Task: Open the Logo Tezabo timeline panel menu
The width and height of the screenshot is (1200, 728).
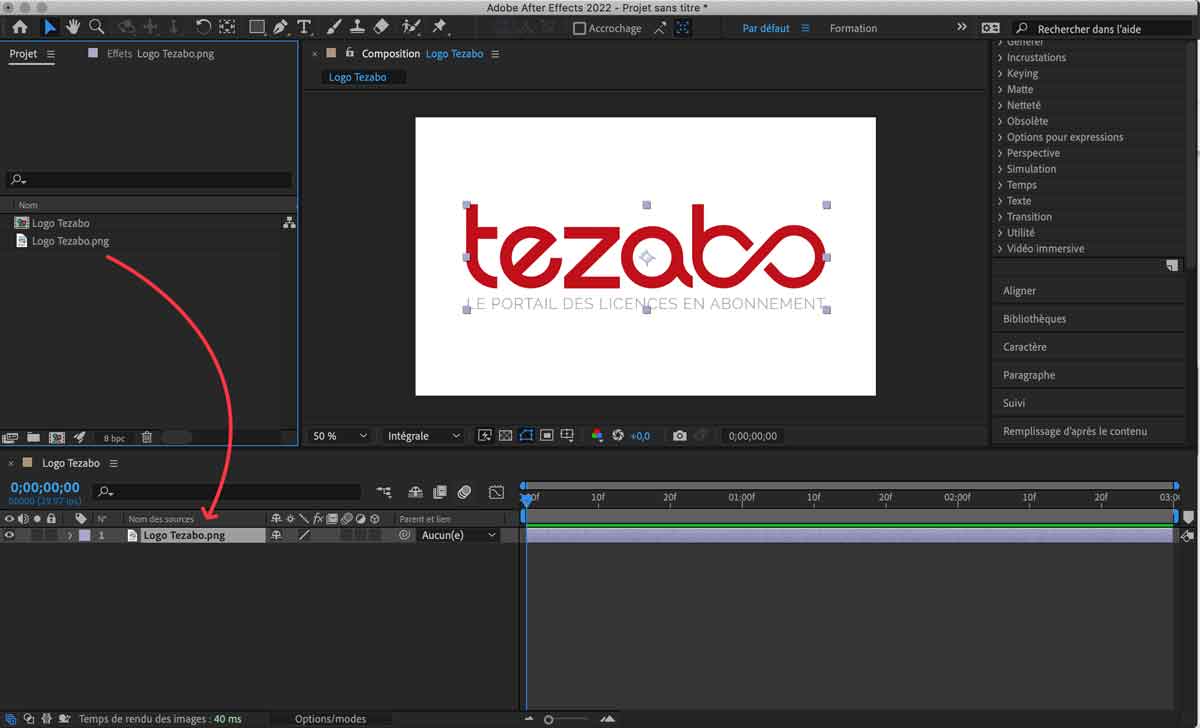Action: click(x=114, y=464)
